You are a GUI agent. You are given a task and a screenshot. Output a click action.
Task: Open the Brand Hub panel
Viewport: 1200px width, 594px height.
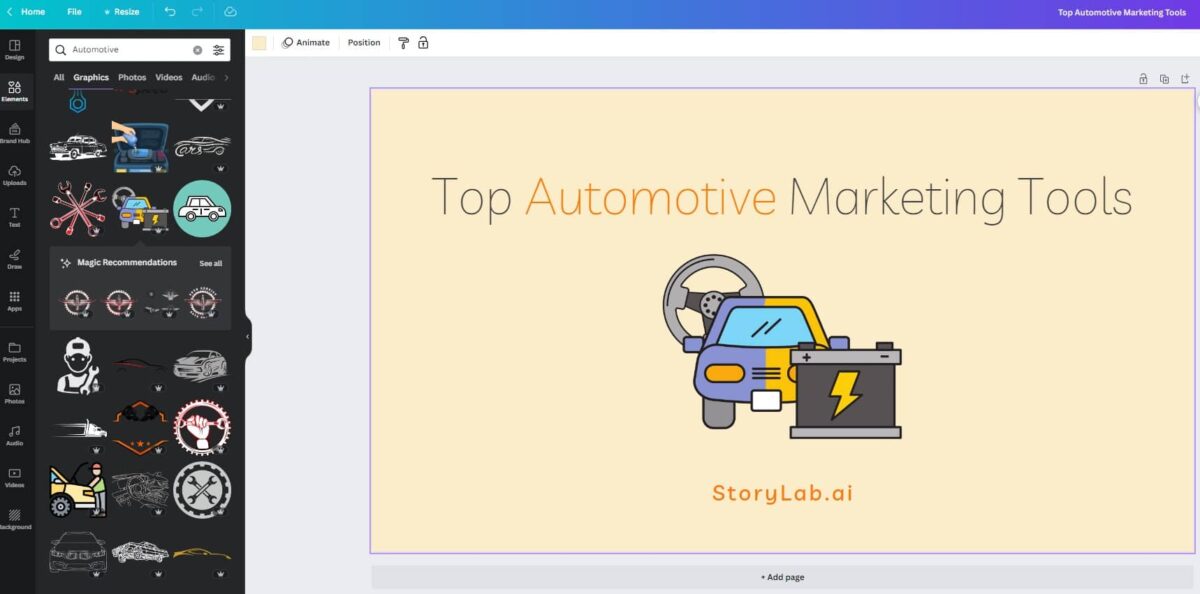click(x=15, y=134)
